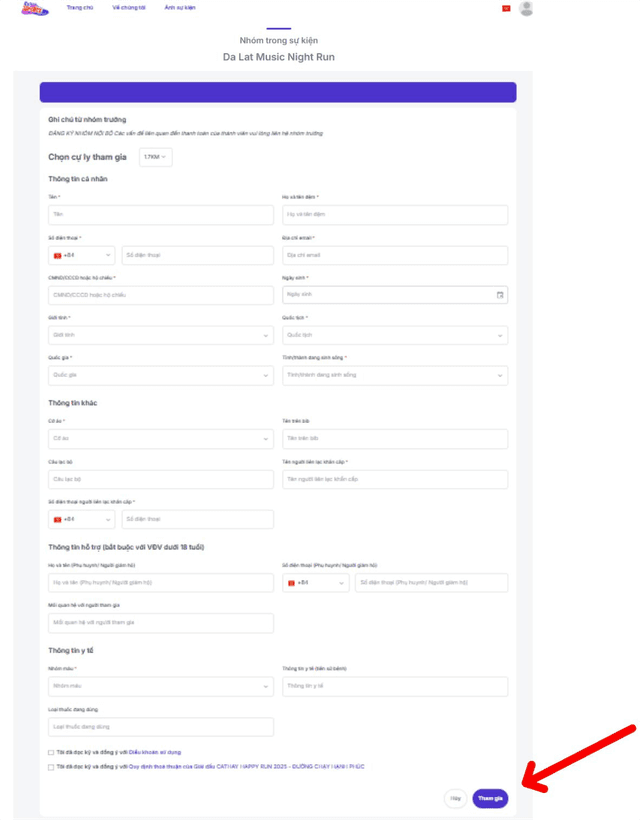
Task: Click the calendar icon in Ngày sinh
Action: click(500, 295)
